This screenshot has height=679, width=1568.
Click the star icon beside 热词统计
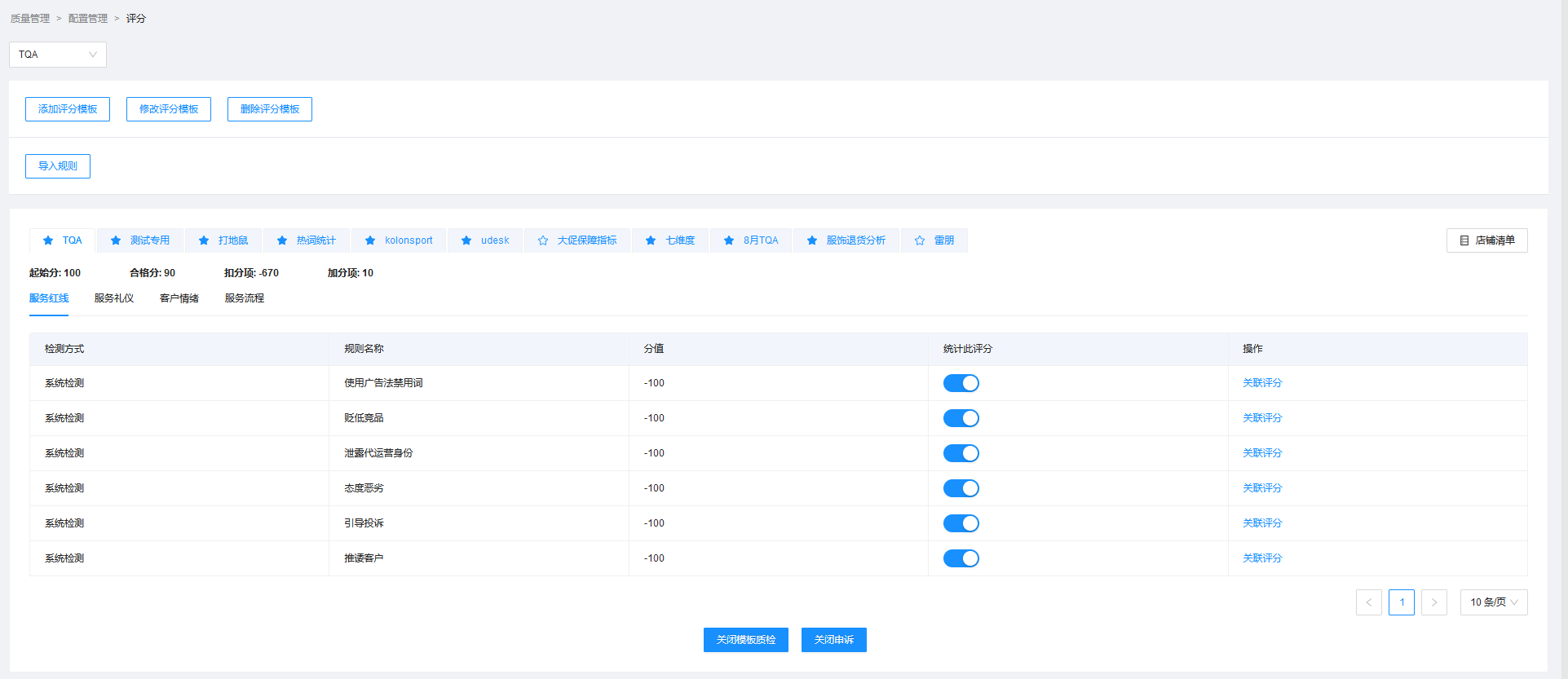[282, 240]
